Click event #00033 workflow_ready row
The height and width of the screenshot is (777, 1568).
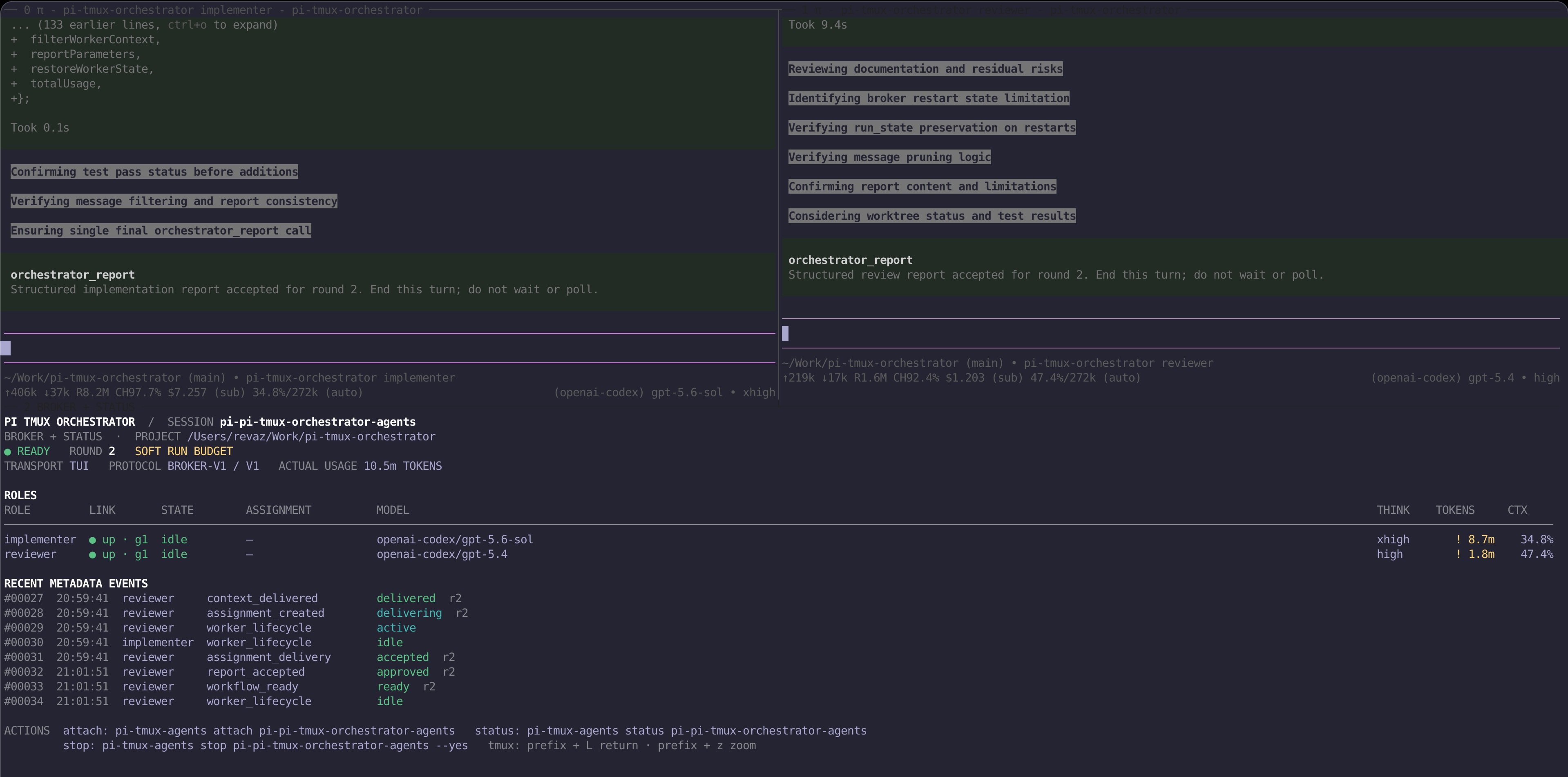click(x=220, y=687)
